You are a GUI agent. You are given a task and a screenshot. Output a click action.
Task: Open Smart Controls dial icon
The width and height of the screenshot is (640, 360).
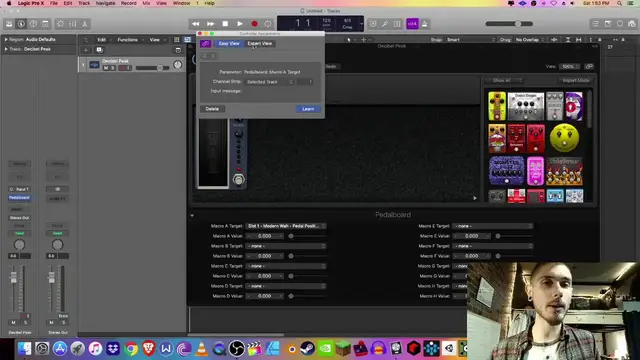pos(60,24)
